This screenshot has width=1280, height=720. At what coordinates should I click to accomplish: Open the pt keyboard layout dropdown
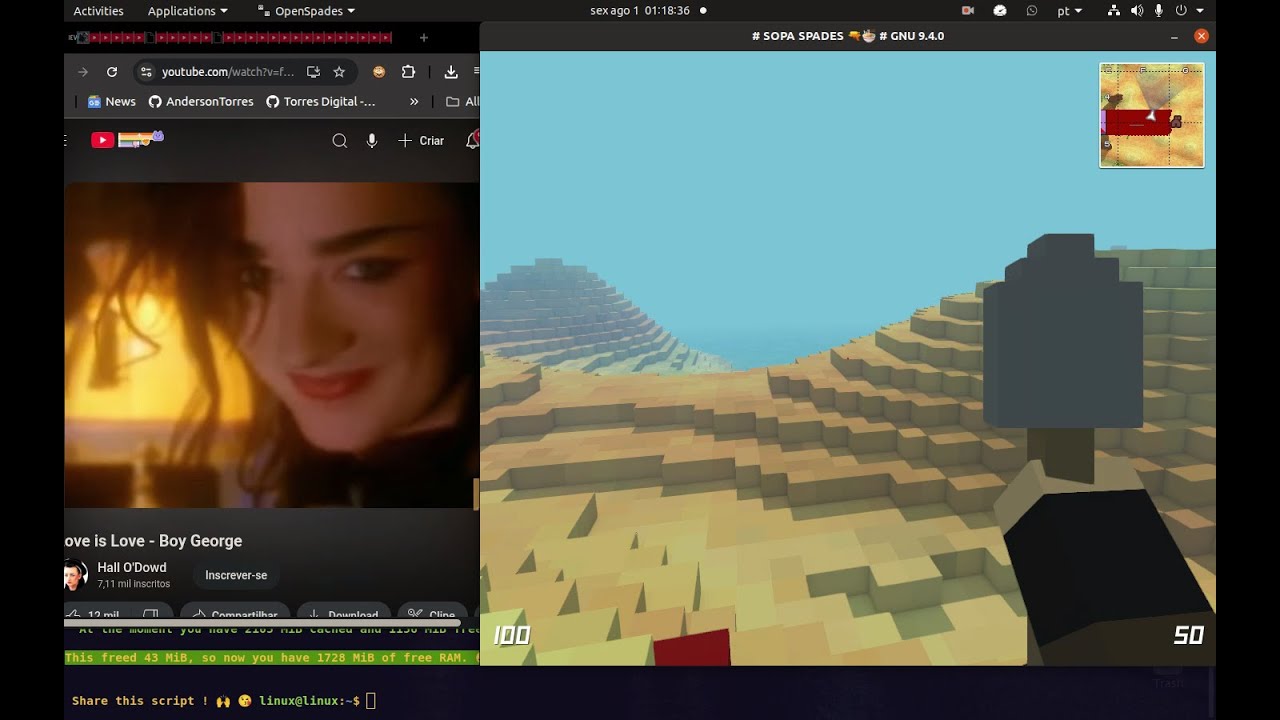(x=1069, y=11)
